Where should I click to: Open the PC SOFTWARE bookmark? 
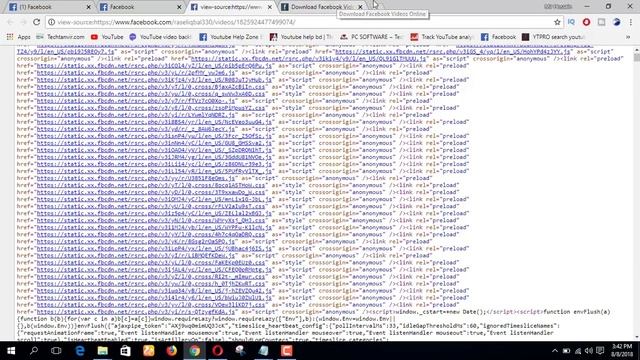tap(371, 37)
